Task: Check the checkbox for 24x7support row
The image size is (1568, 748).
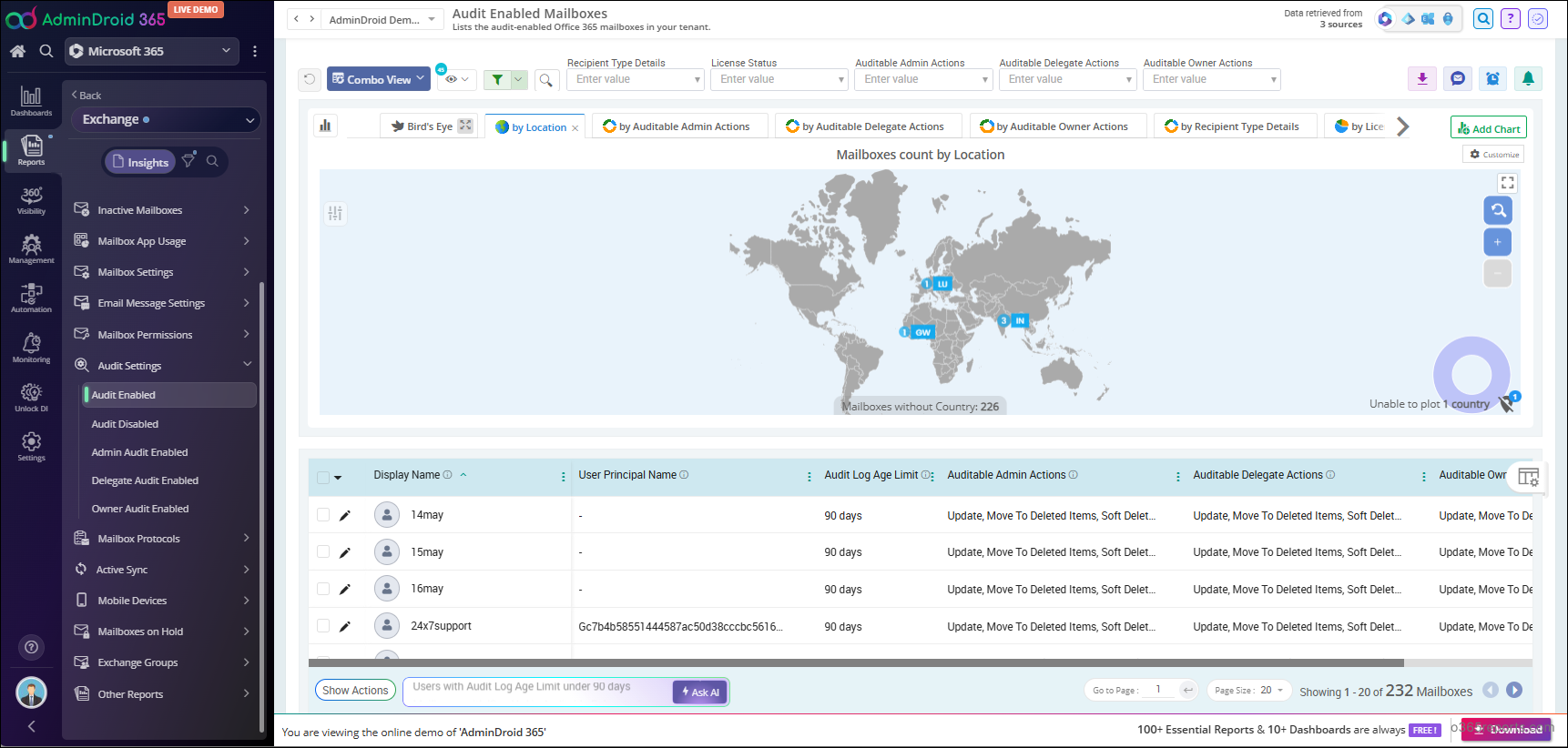Action: point(323,626)
